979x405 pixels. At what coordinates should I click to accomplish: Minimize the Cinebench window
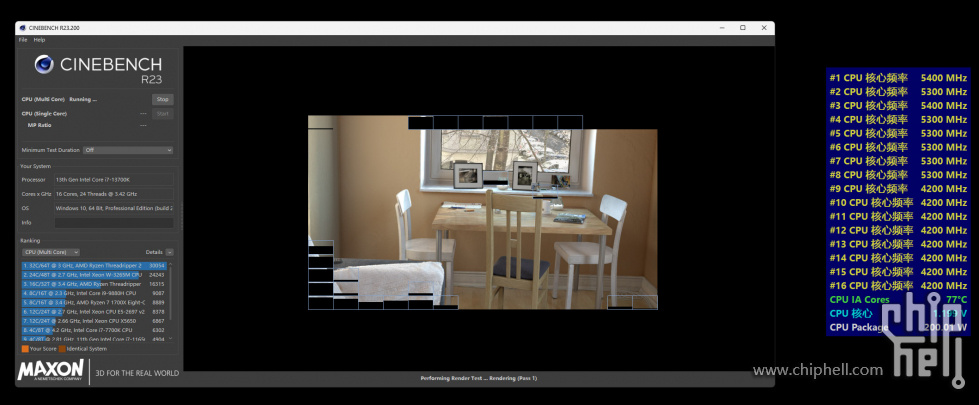click(721, 28)
